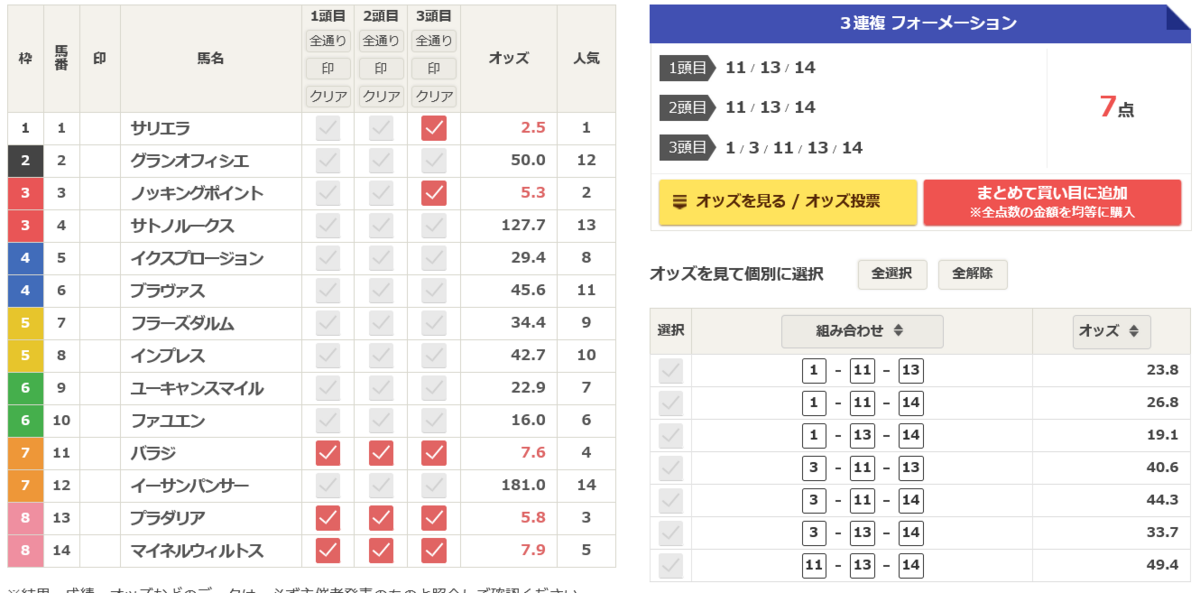Clear 3頭目 column with クリア button
1200x593 pixels.
434,97
